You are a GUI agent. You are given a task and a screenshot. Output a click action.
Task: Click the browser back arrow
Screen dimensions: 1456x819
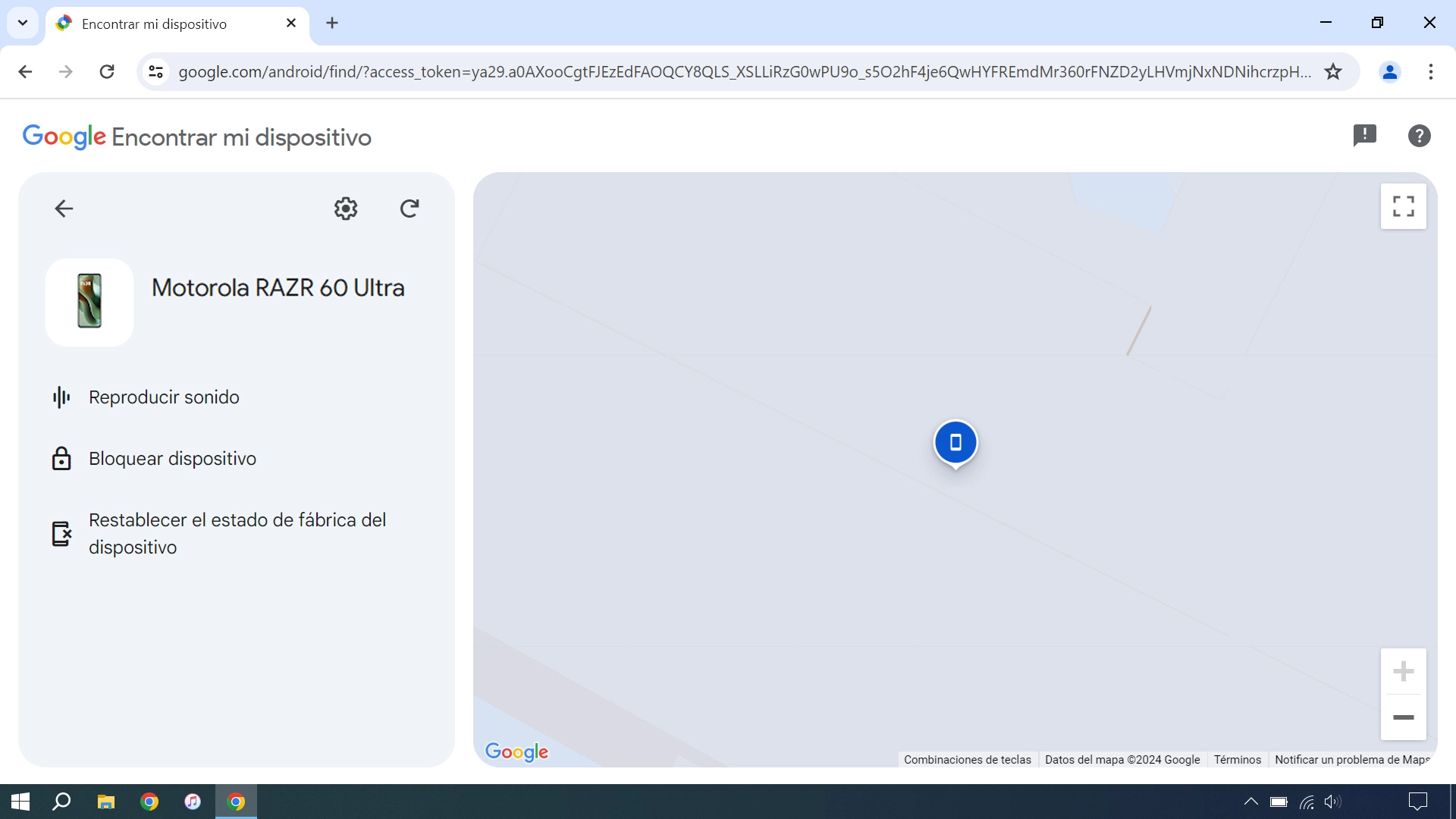(25, 72)
